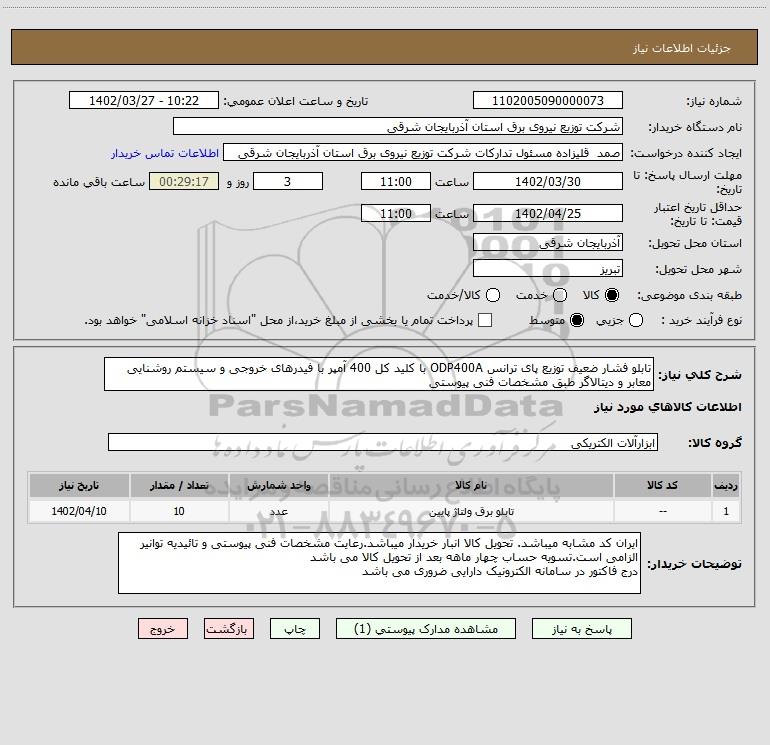The width and height of the screenshot is (770, 745).
Task: Click the need date cell 1402/04/10
Action: pos(79,511)
